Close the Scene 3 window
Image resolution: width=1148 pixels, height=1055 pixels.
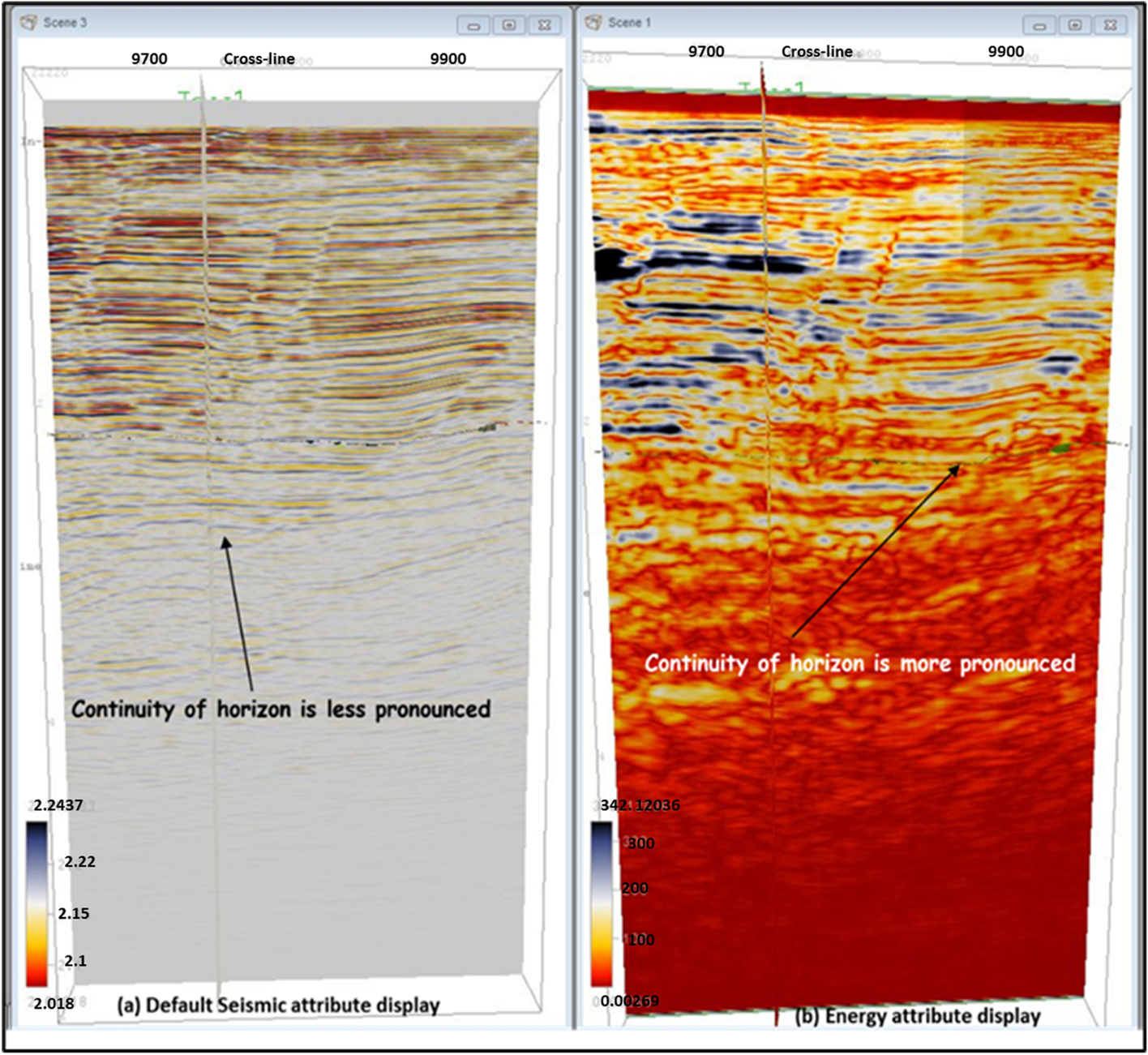[x=545, y=25]
